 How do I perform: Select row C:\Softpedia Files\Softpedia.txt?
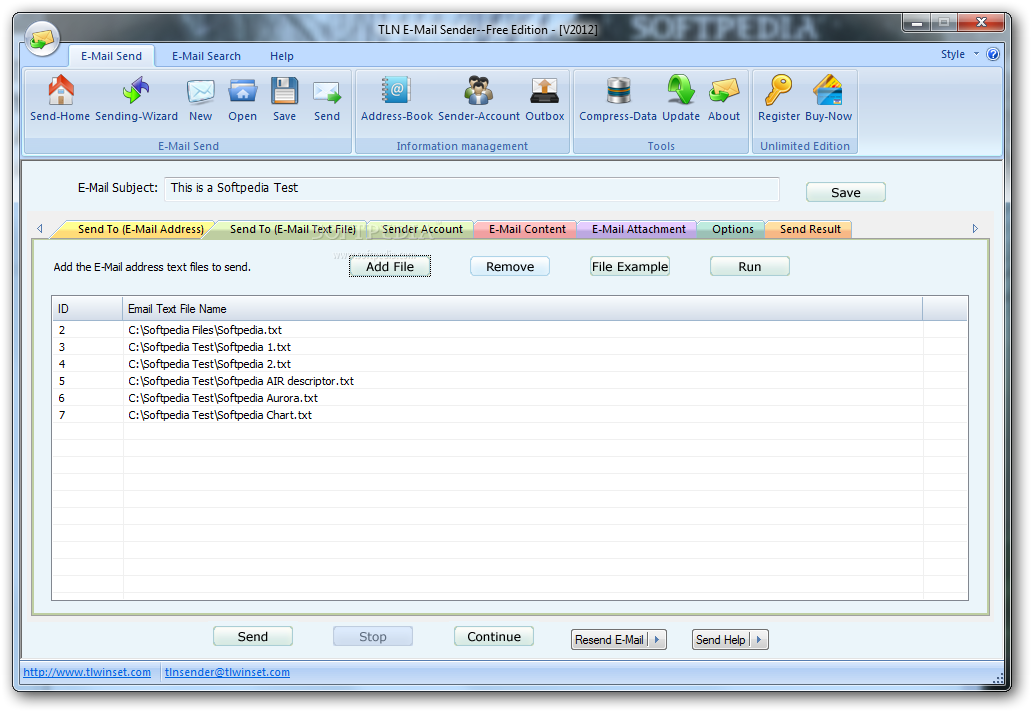tap(509, 330)
